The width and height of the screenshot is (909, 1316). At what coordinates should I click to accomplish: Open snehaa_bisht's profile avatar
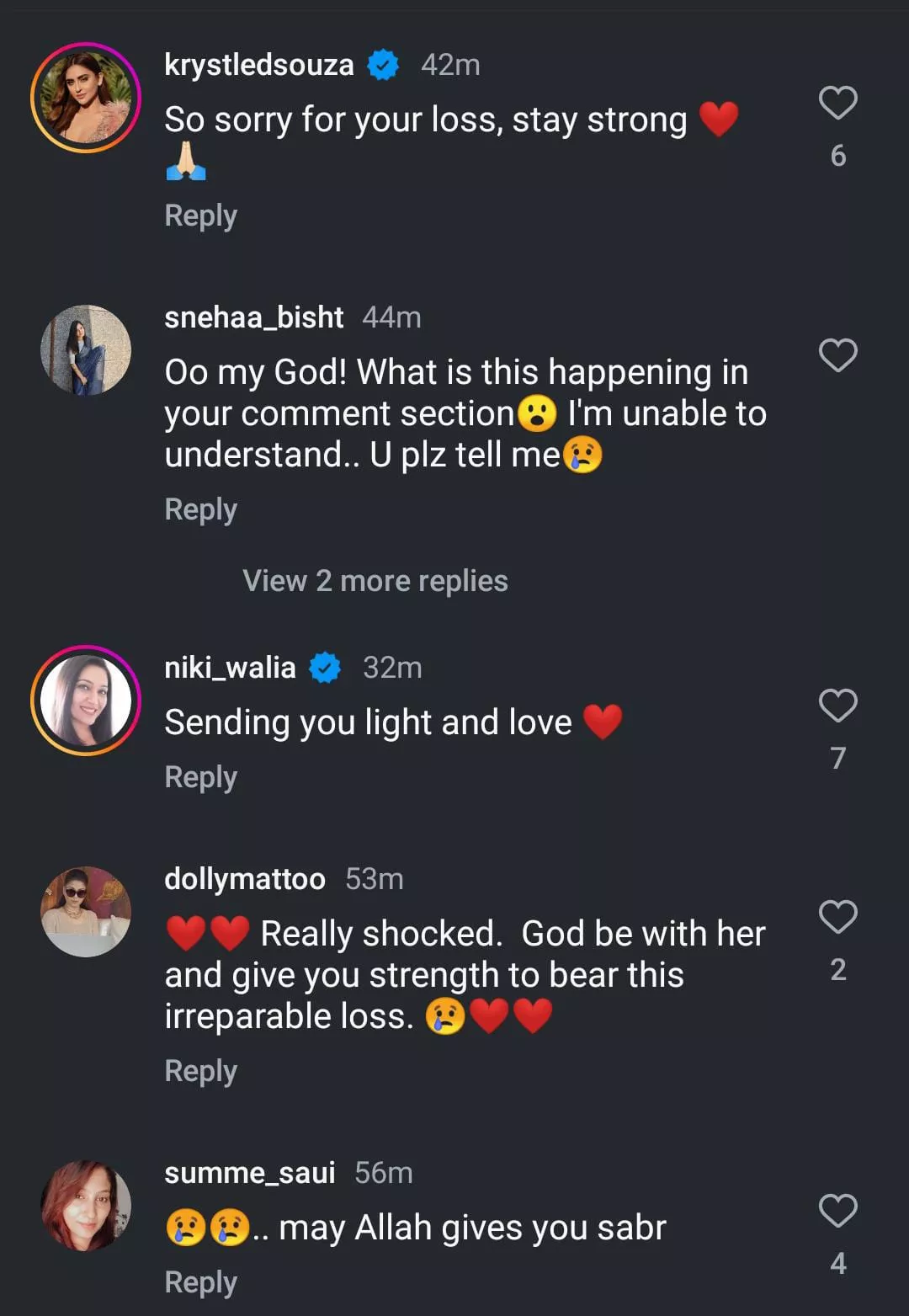[x=86, y=350]
